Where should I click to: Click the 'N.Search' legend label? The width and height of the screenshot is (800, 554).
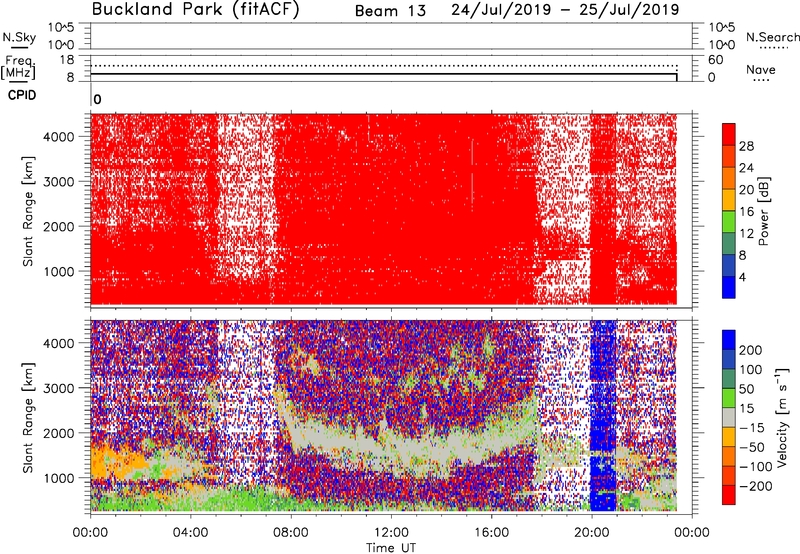point(772,37)
